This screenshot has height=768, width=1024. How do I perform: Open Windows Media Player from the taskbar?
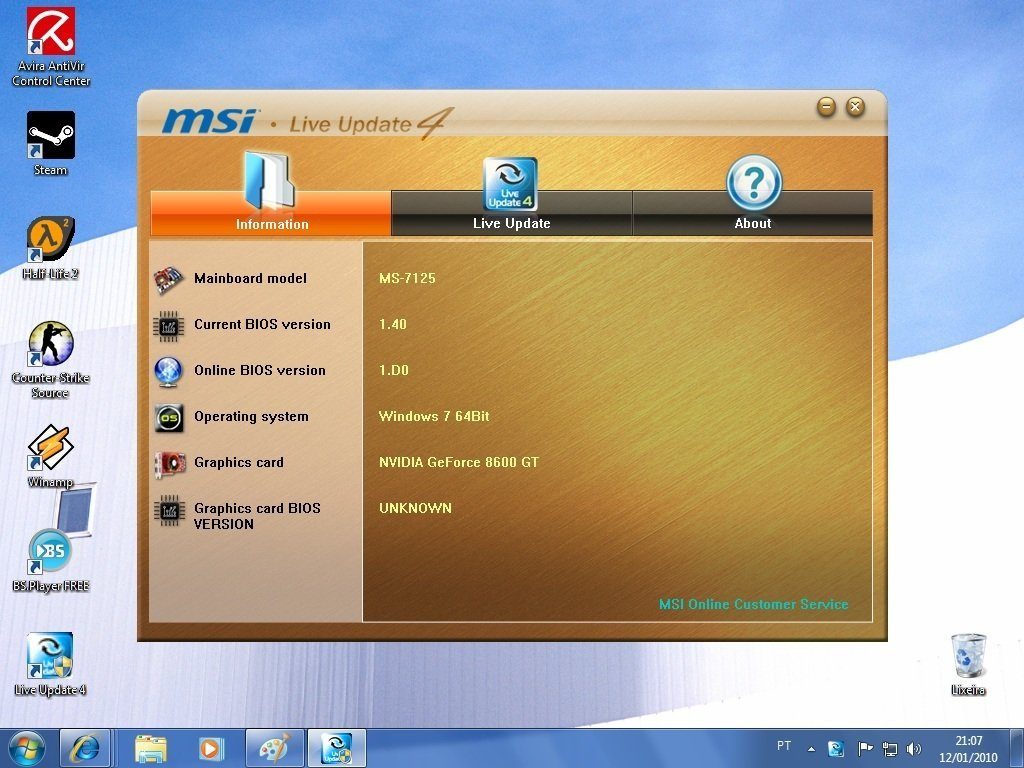[x=210, y=748]
